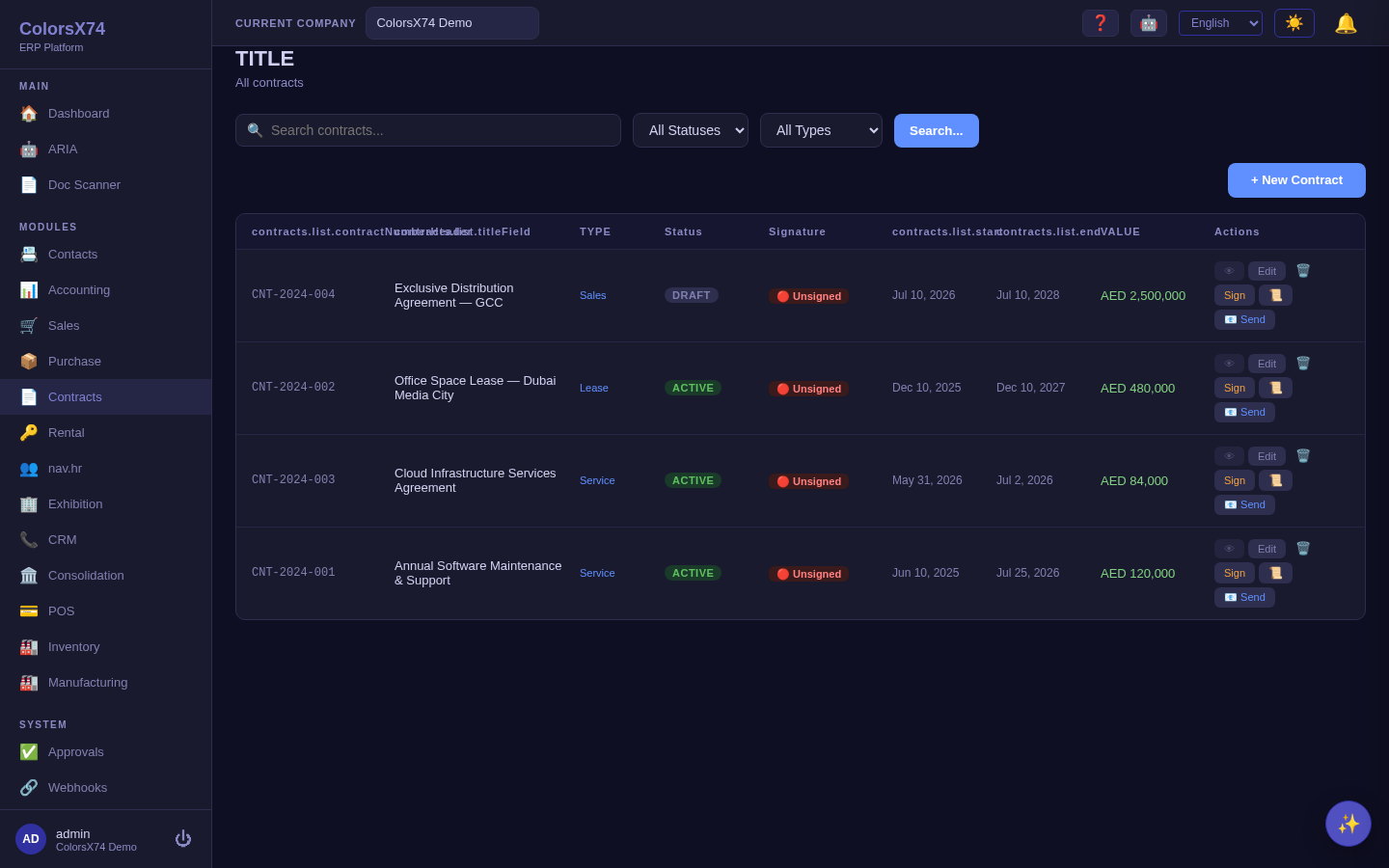Delete contract CNT-2024-004 with trash icon
Screen dimensions: 1389x868
(1303, 271)
